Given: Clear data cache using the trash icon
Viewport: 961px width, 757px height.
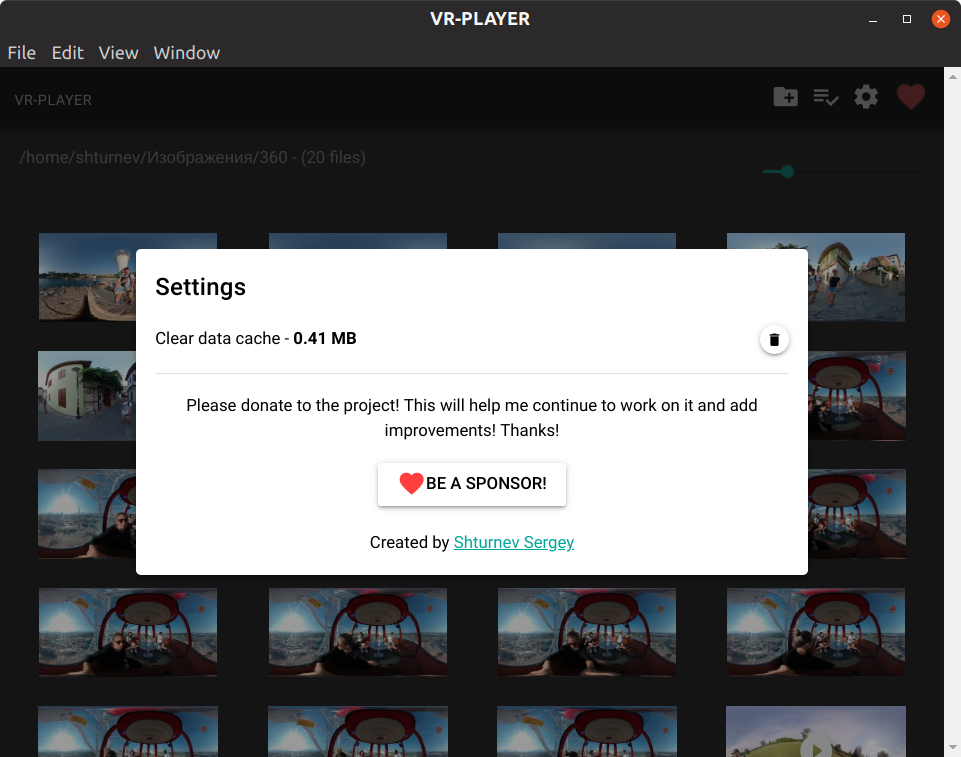Looking at the screenshot, I should [774, 339].
